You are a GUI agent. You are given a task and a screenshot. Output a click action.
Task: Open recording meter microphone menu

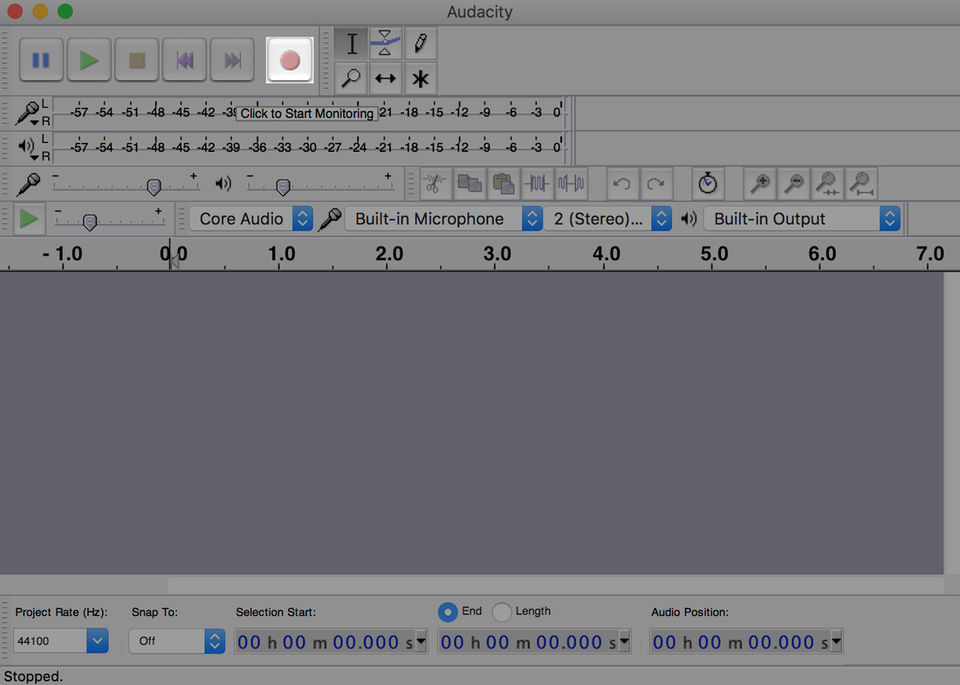tap(28, 113)
